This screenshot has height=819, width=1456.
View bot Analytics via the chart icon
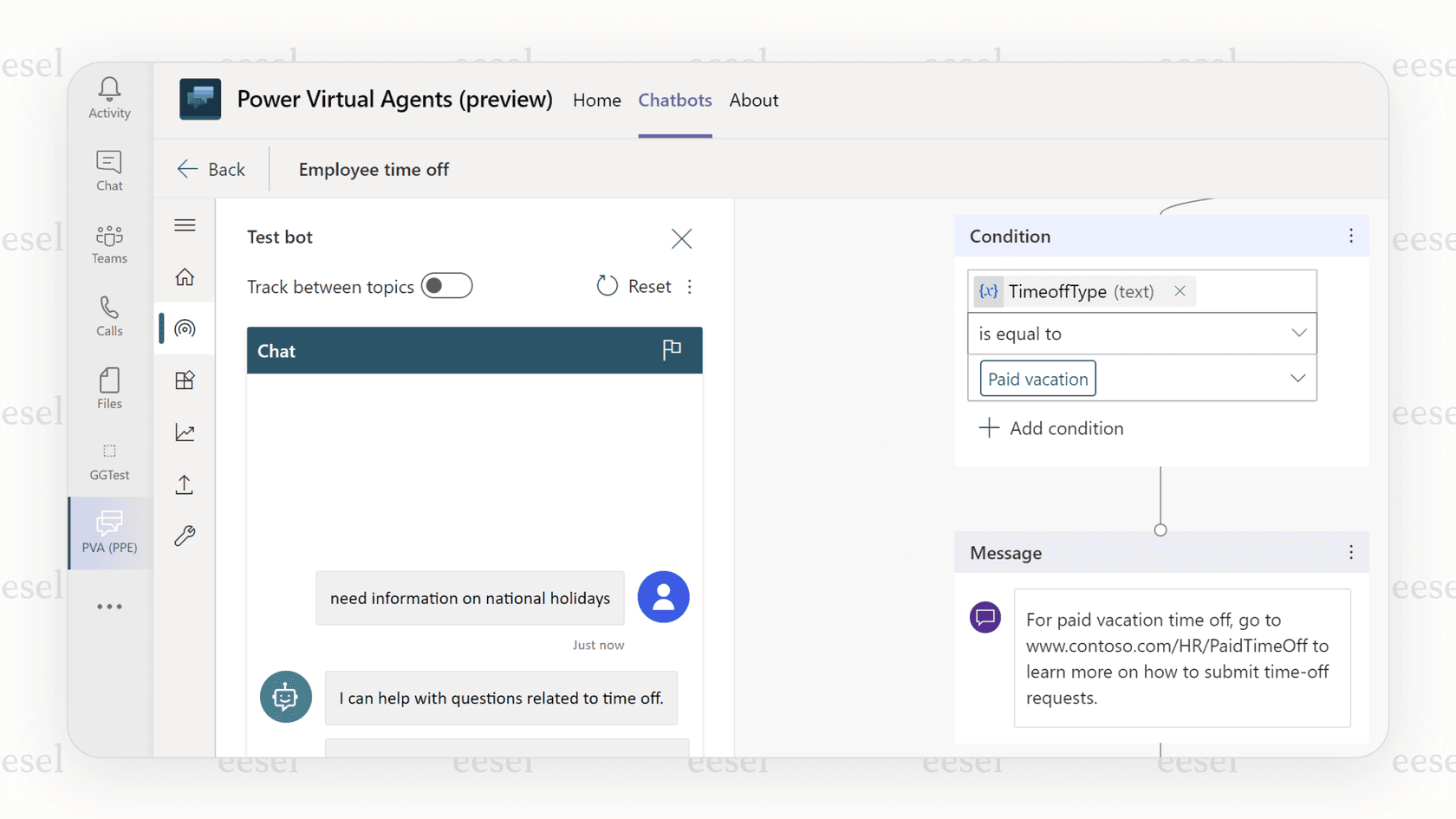pyautogui.click(x=185, y=432)
